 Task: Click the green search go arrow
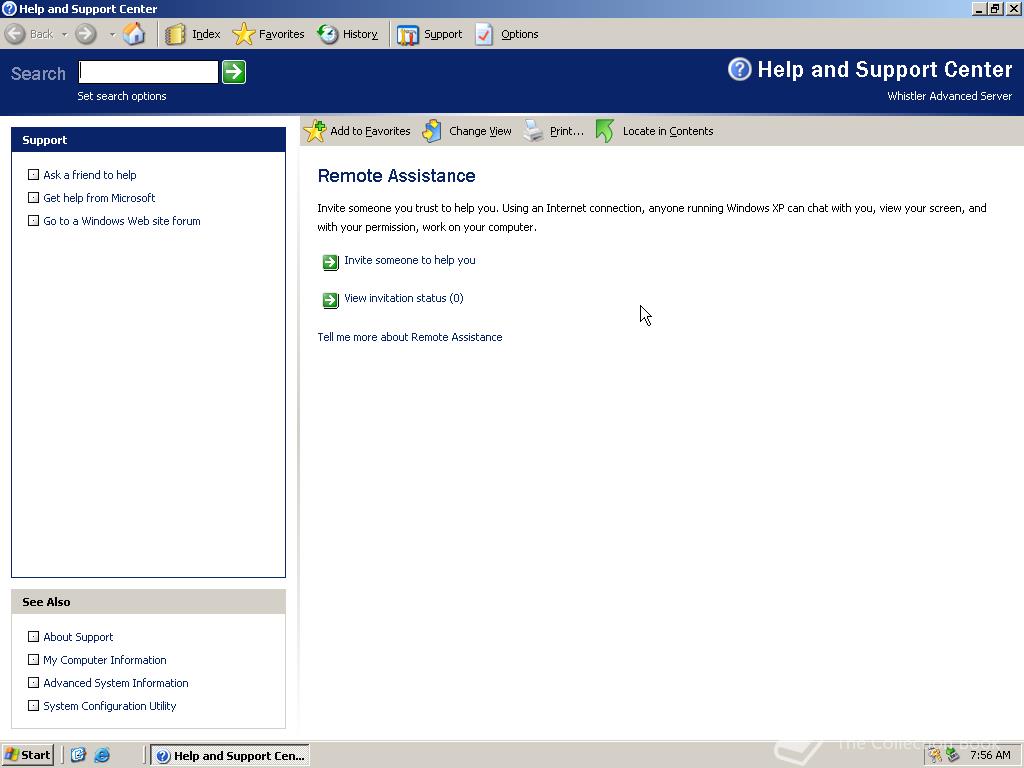234,72
